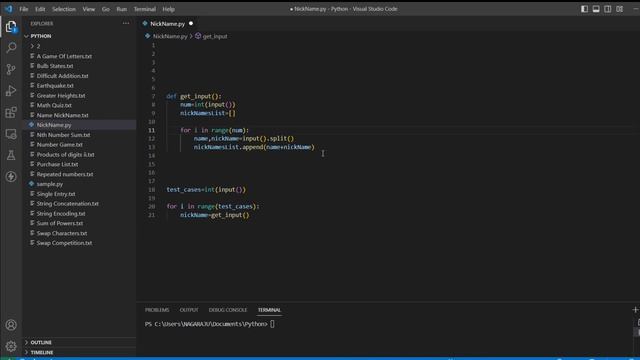Image resolution: width=640 pixels, height=360 pixels.
Task: Open Accounts menu icon
Action: point(11,325)
